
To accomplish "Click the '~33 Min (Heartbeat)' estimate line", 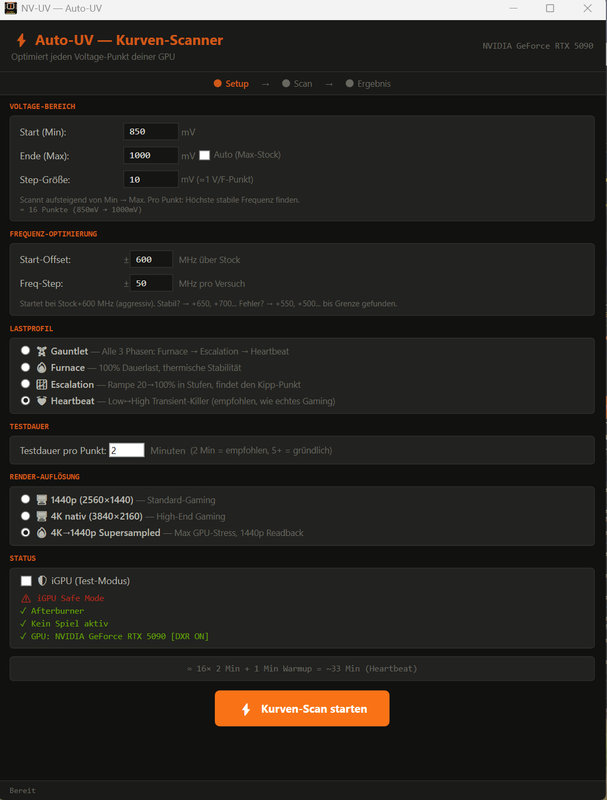I will point(302,668).
